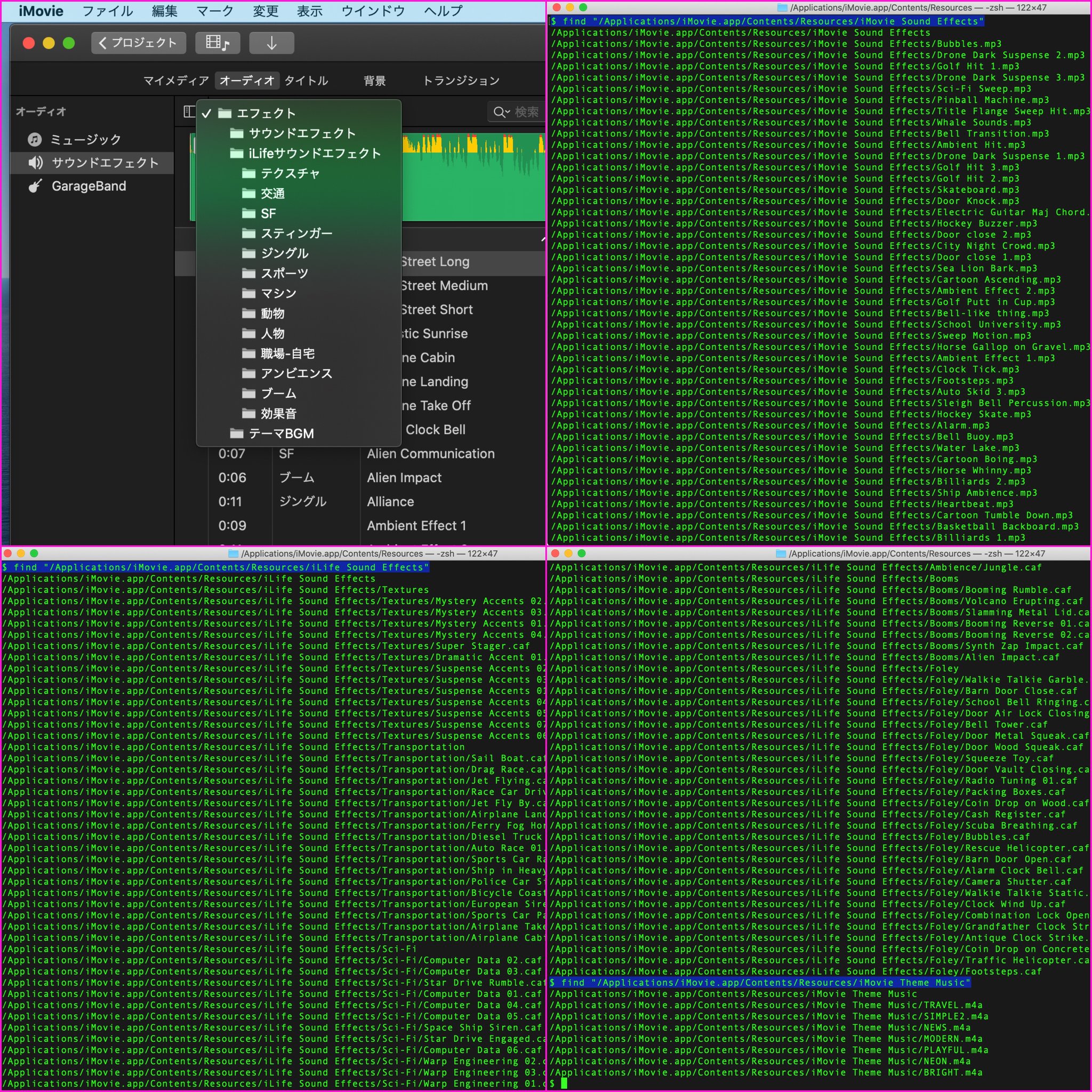Open the タイトル tab
Viewport: 1092px width, 1092px height.
coord(306,81)
